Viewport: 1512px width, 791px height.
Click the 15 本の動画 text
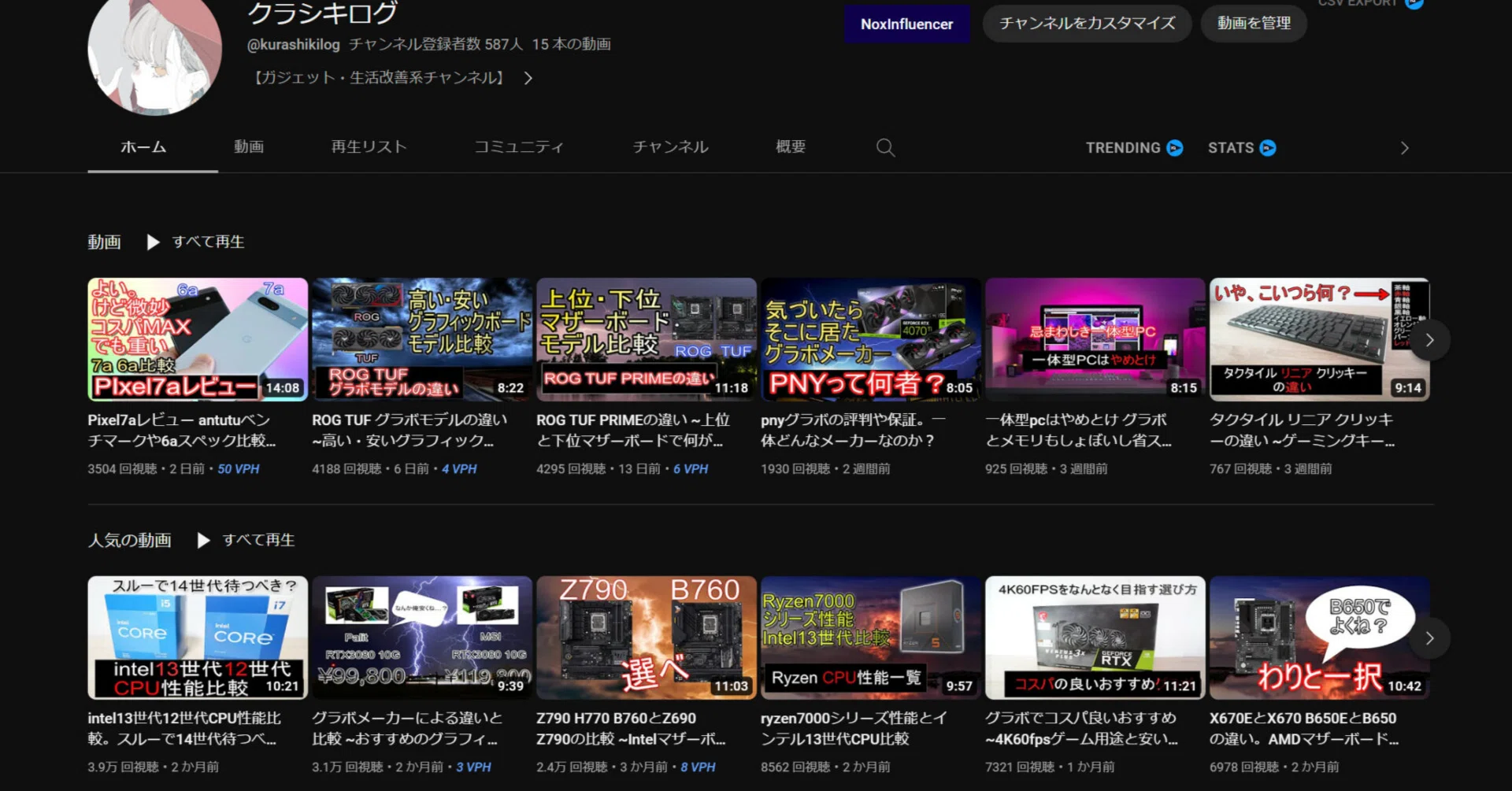pyautogui.click(x=572, y=45)
